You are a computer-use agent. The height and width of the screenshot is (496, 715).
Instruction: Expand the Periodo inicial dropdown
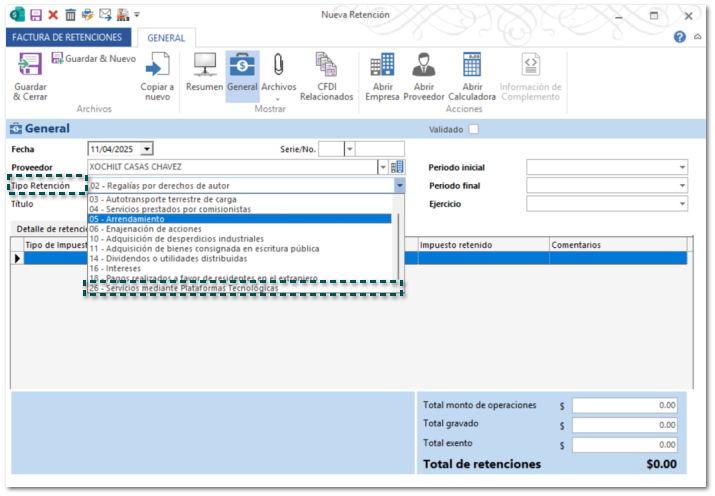click(x=682, y=167)
